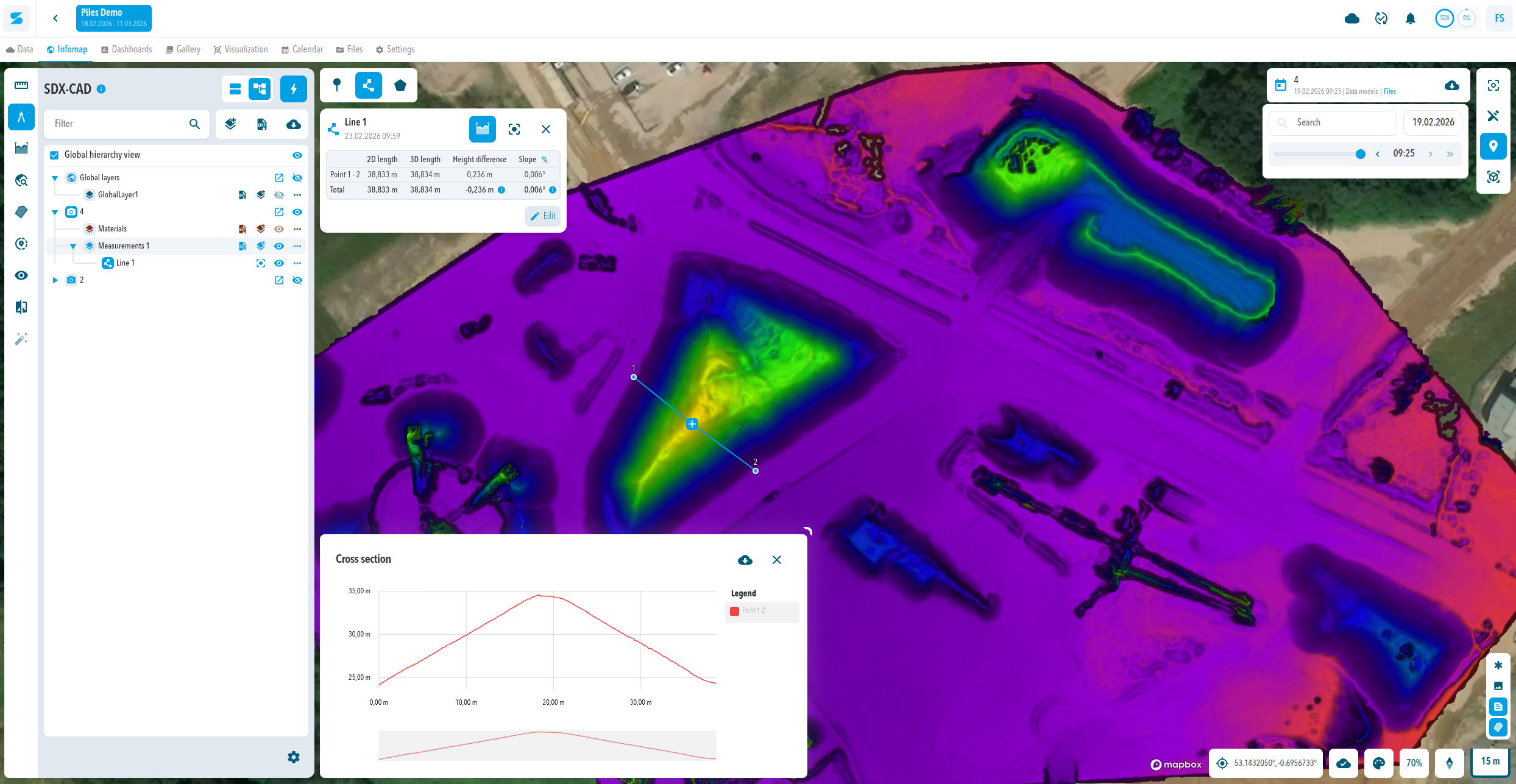Open the Files link in the data model card
This screenshot has height=784, width=1516.
pyautogui.click(x=1390, y=91)
